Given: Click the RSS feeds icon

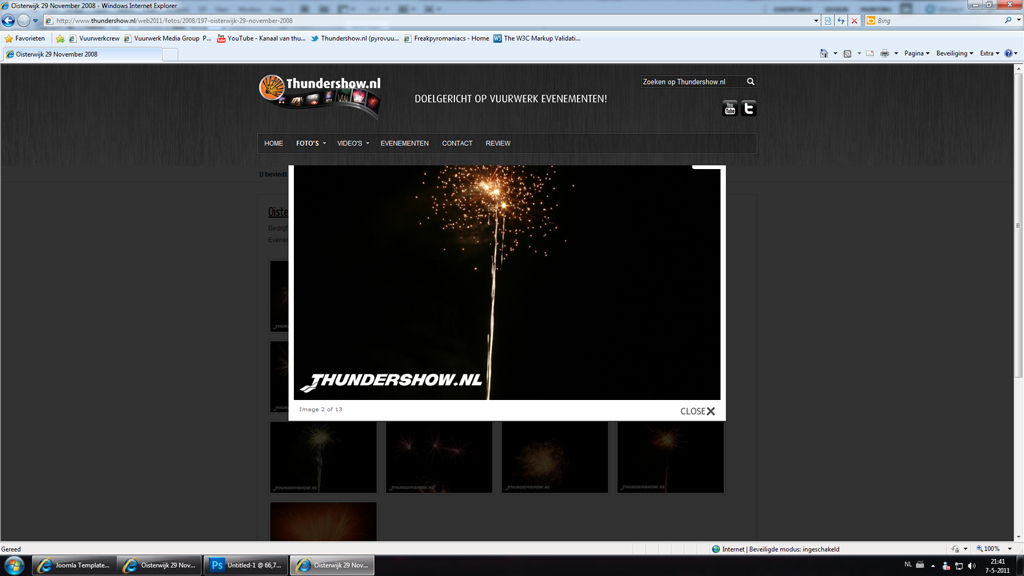Looking at the screenshot, I should (x=847, y=54).
